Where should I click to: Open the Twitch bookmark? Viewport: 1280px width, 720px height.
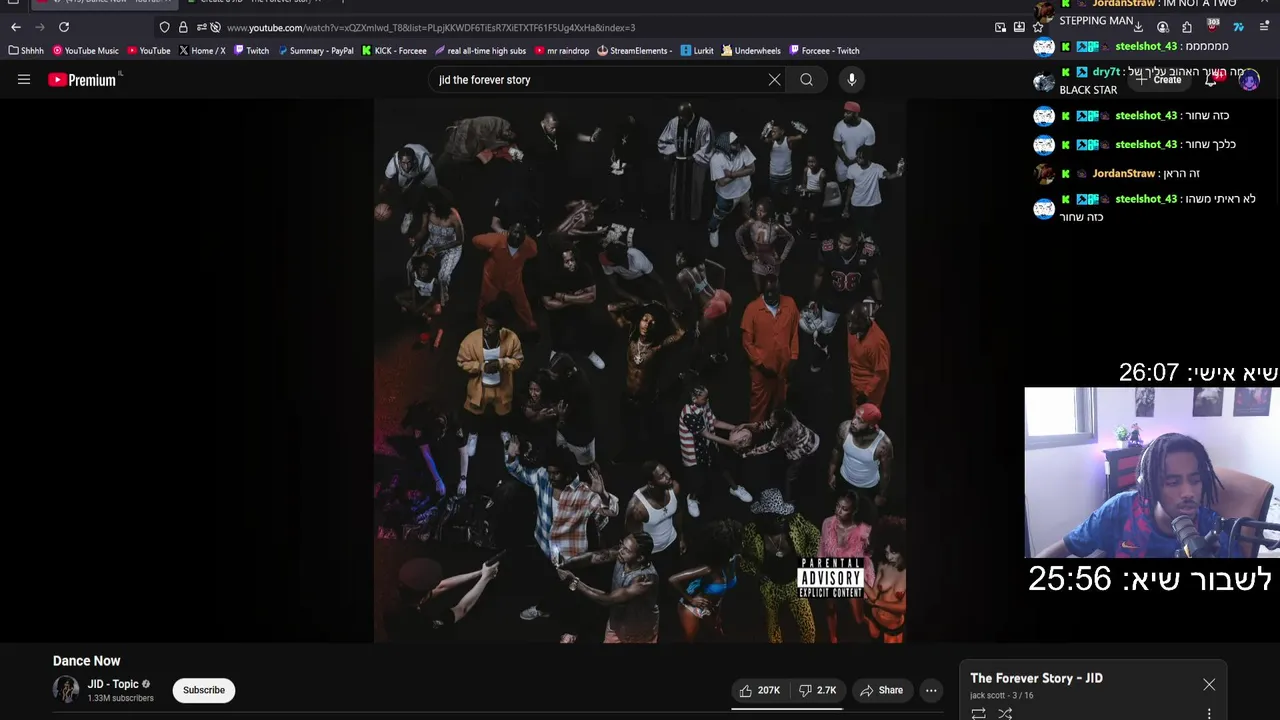[252, 51]
